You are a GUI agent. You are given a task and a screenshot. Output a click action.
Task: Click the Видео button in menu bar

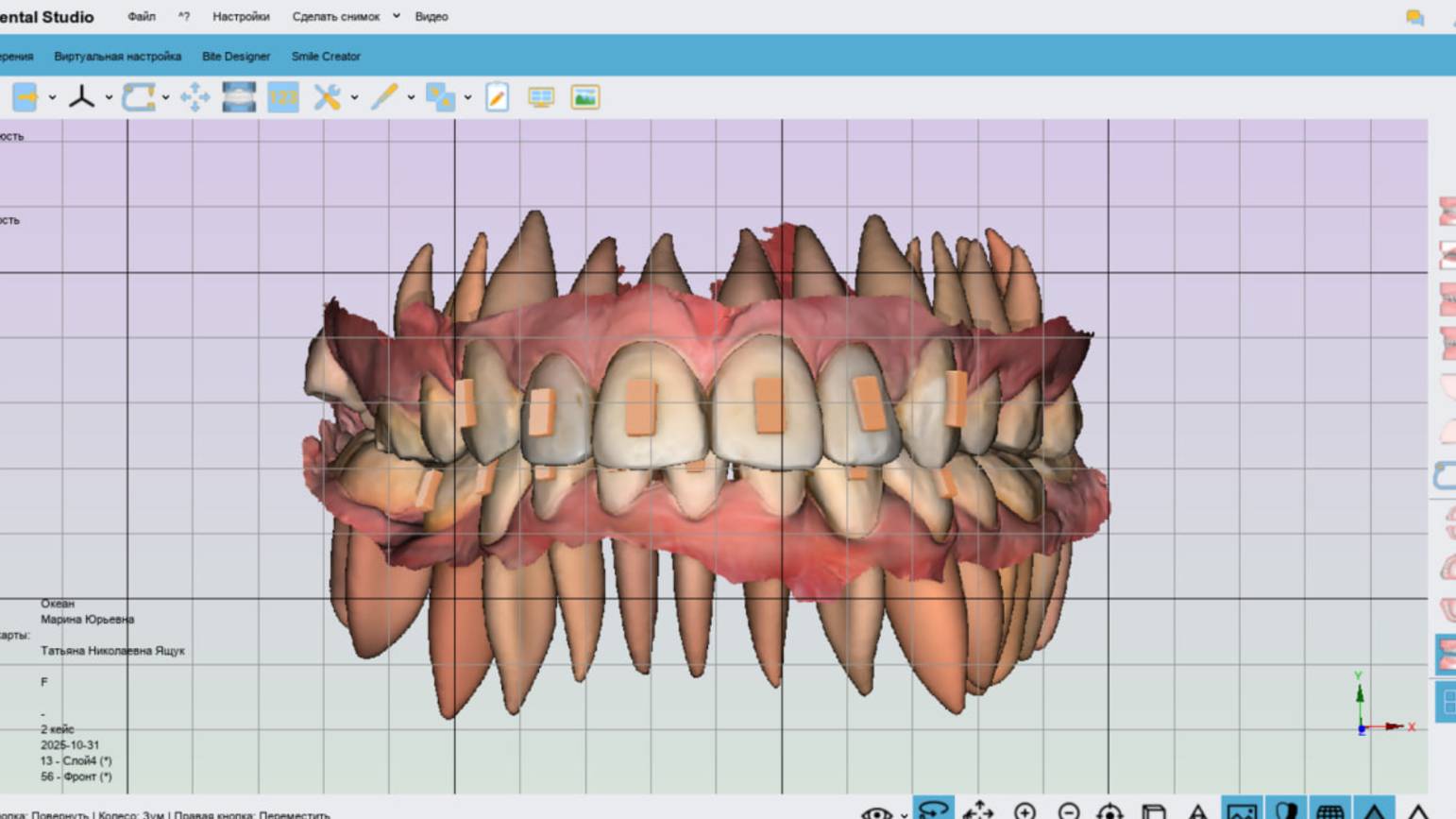[x=432, y=16]
